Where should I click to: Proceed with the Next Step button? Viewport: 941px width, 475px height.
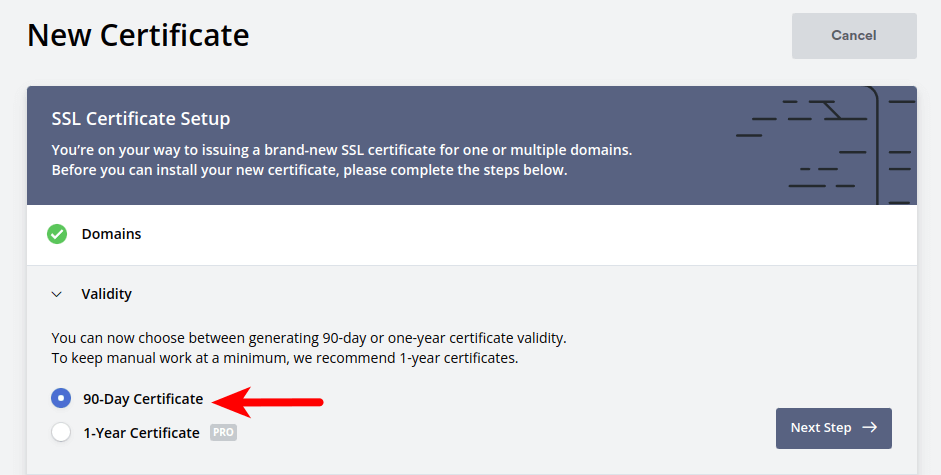(x=833, y=428)
